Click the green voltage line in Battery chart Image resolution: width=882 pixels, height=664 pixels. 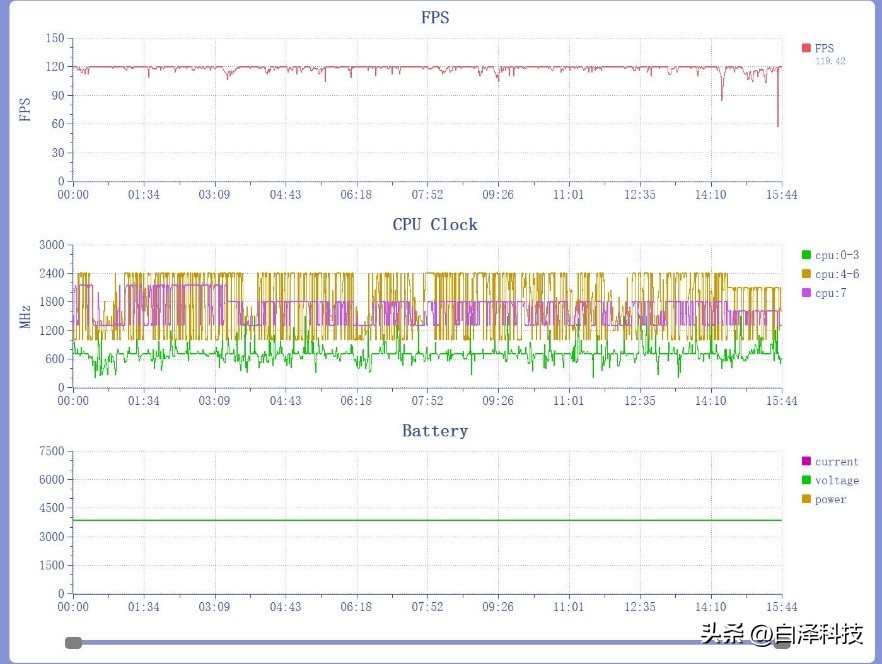(x=428, y=520)
